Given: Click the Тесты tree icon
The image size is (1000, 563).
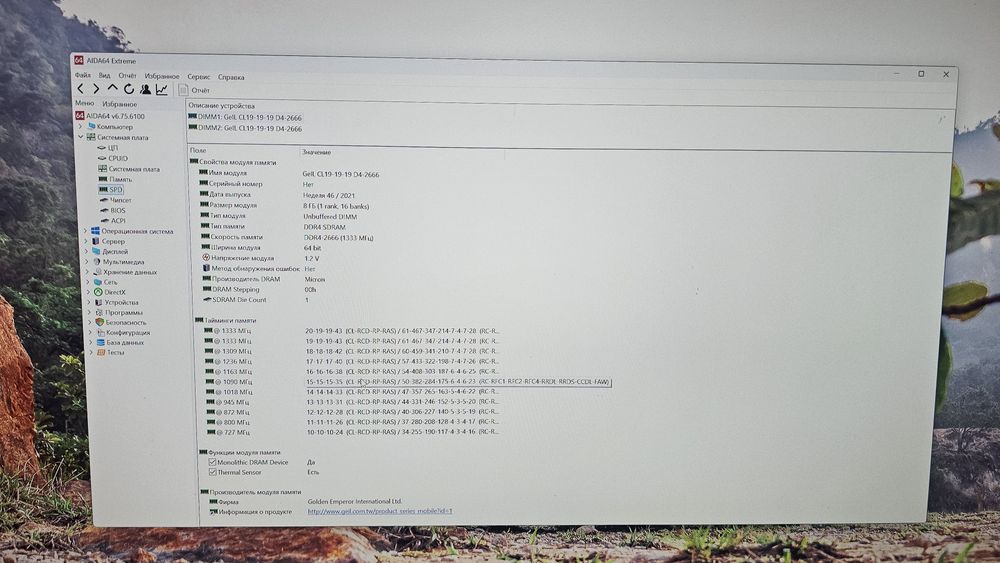Looking at the screenshot, I should coord(101,352).
